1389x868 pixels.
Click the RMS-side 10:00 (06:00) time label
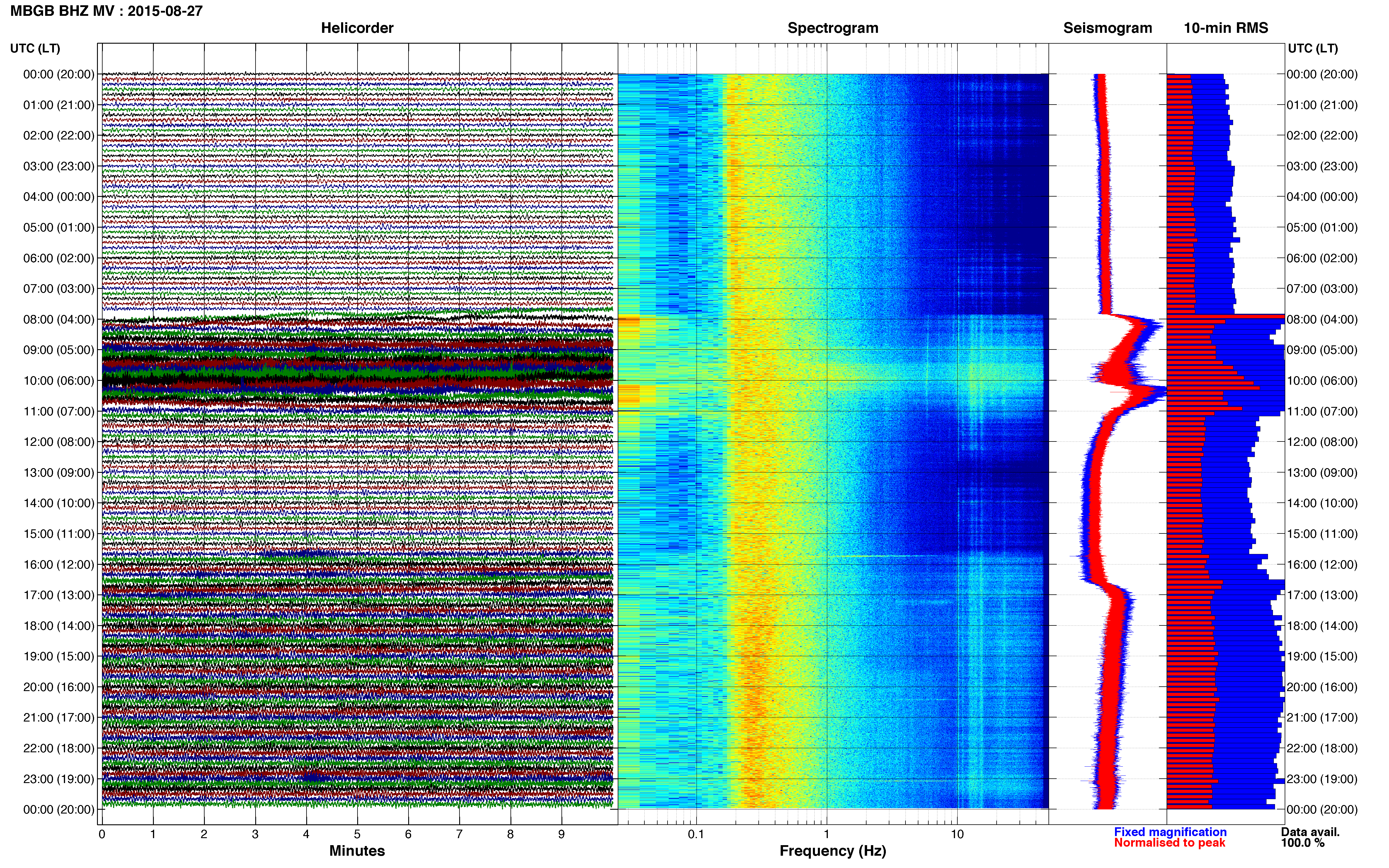(x=1322, y=381)
